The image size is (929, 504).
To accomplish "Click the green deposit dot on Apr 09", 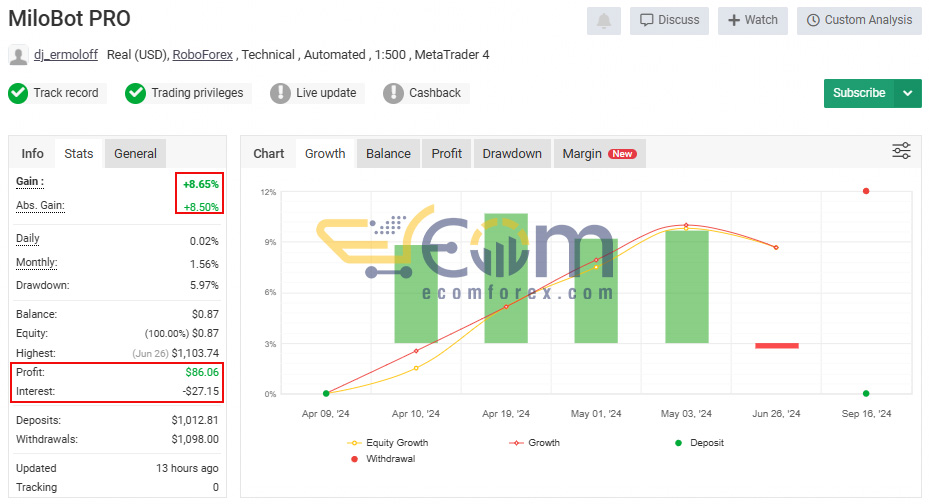I will point(326,393).
